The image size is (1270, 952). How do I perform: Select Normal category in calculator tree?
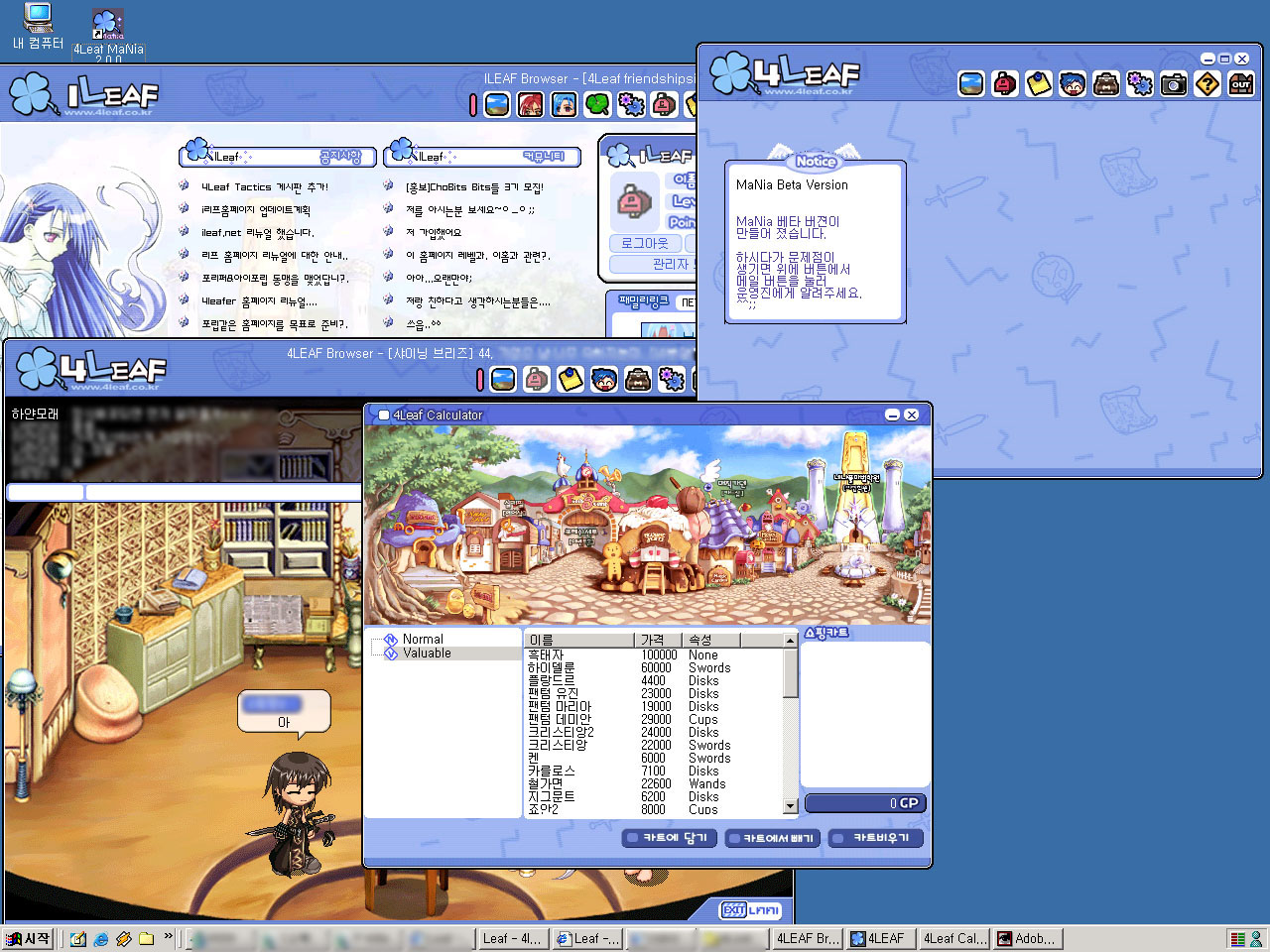(423, 640)
